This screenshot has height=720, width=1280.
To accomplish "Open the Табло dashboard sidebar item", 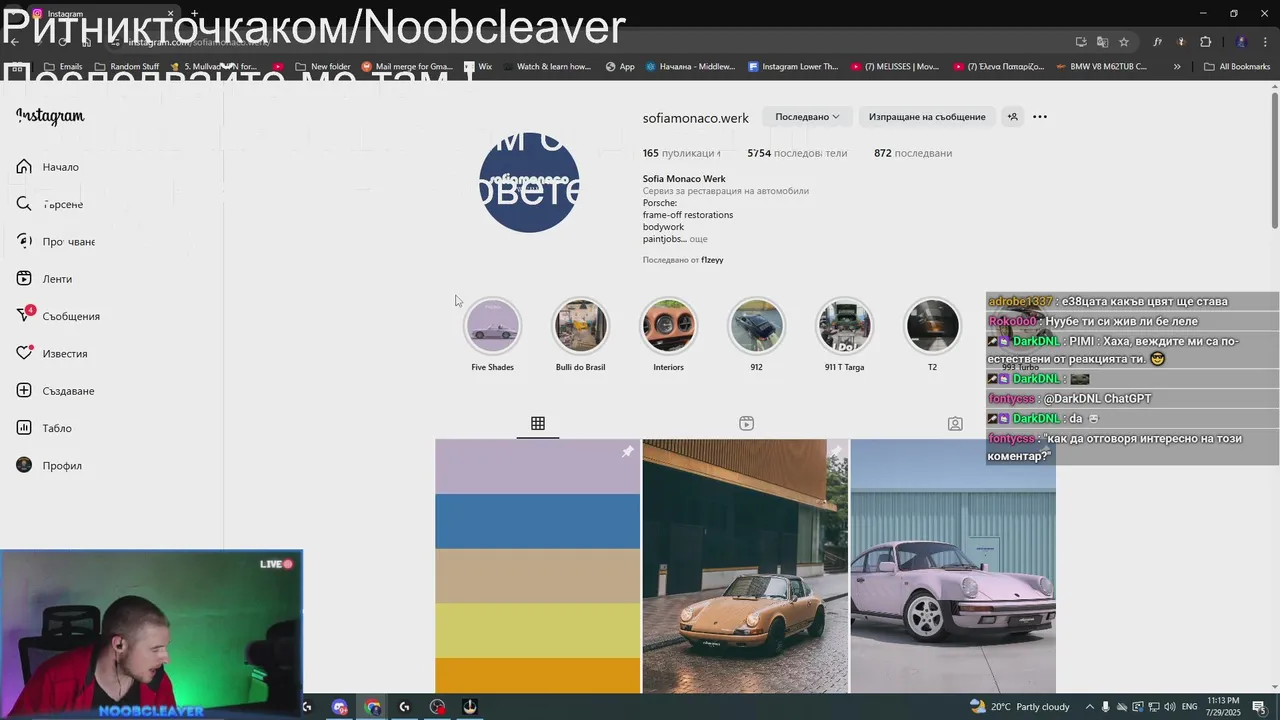I will click(x=45, y=428).
